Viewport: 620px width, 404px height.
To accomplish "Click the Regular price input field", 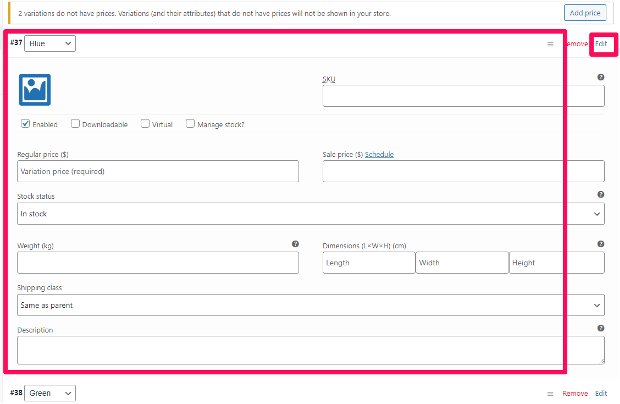I will click(x=157, y=171).
